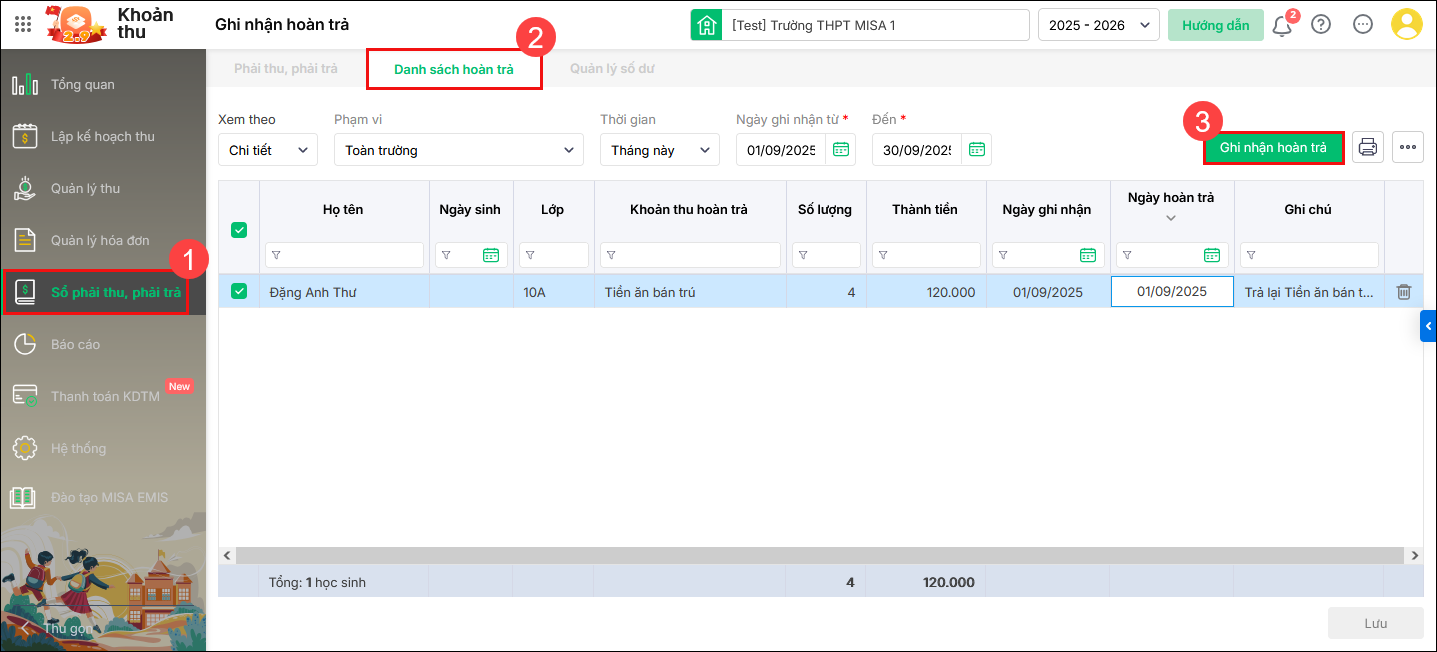This screenshot has height=652, width=1437.
Task: Click the print icon button
Action: coord(1368,147)
